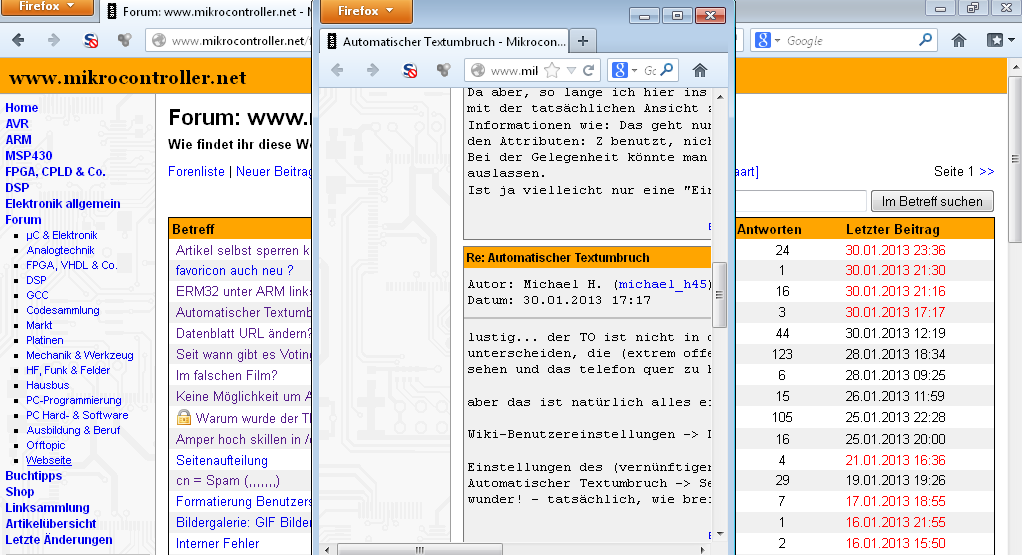Click the back arrow in the background window
The image size is (1022, 555).
(x=18, y=40)
